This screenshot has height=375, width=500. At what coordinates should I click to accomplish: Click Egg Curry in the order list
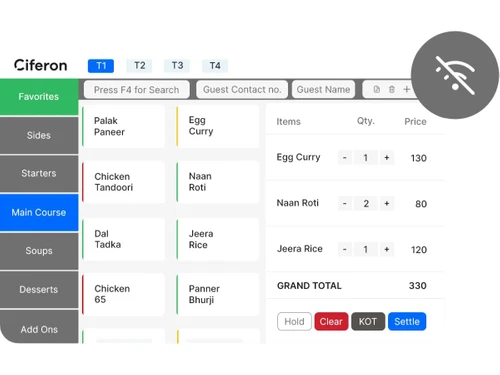[298, 157]
